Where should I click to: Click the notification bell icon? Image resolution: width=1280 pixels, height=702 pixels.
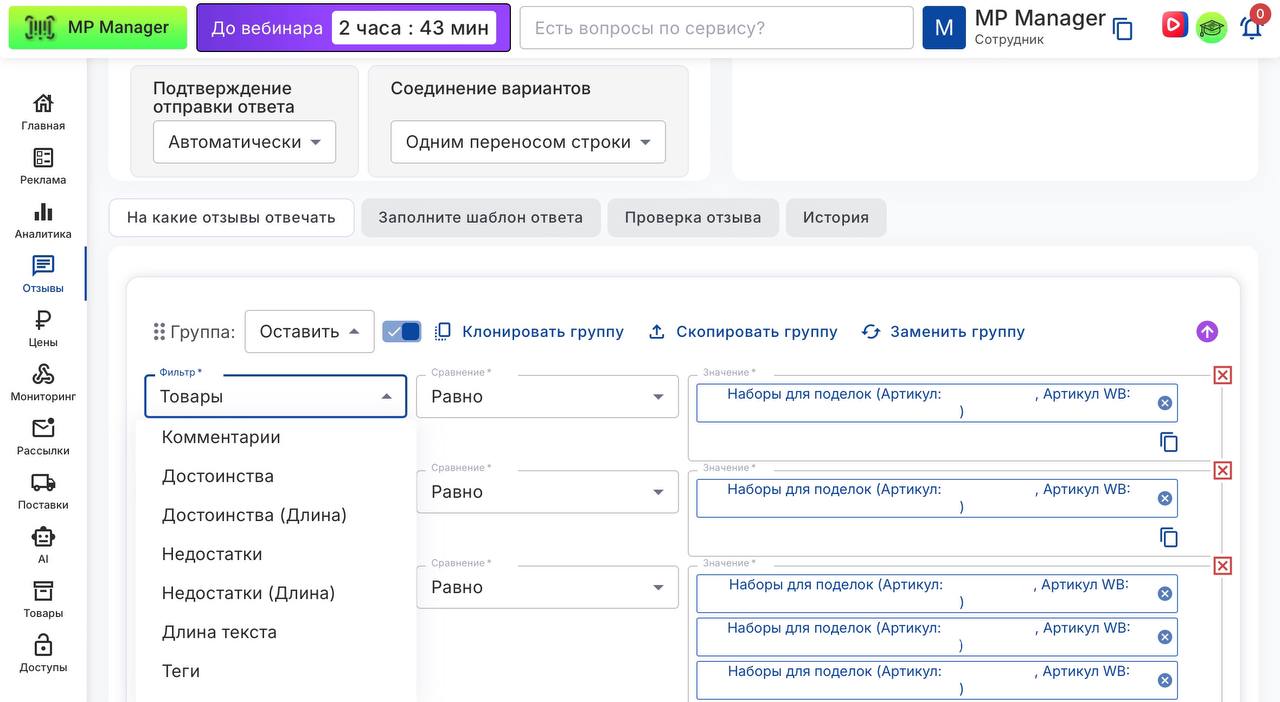[1251, 27]
